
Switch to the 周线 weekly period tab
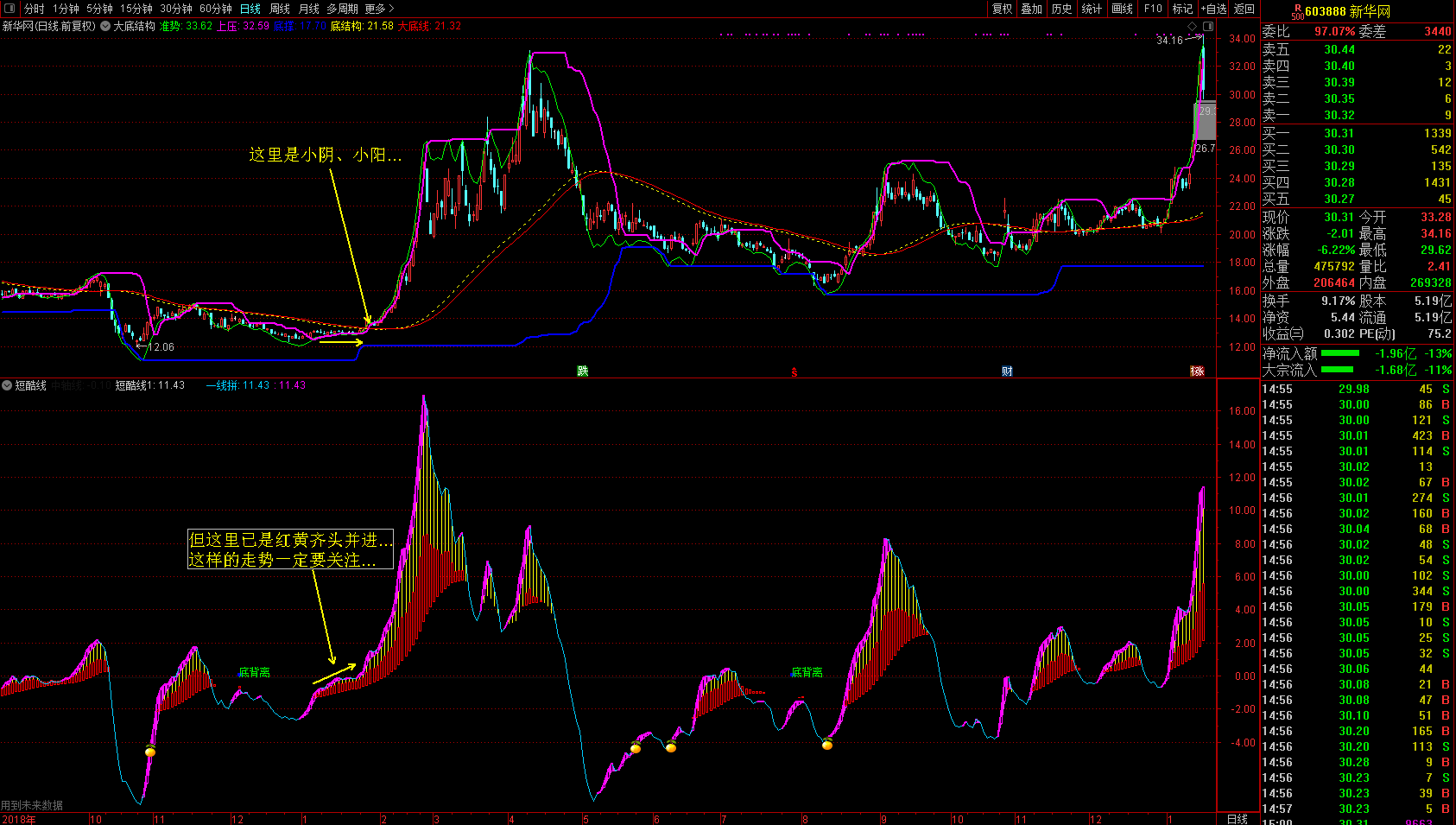[280, 9]
